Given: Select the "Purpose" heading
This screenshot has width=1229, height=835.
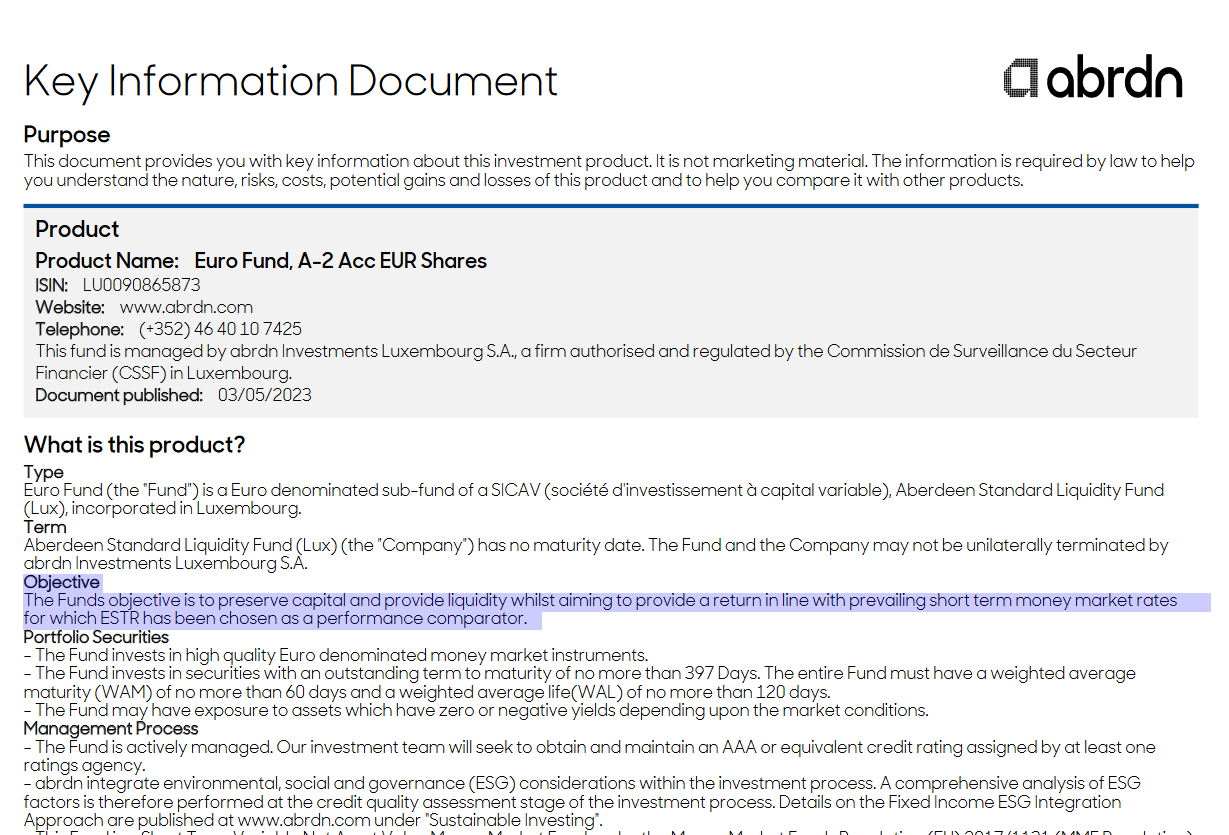Looking at the screenshot, I should (67, 135).
